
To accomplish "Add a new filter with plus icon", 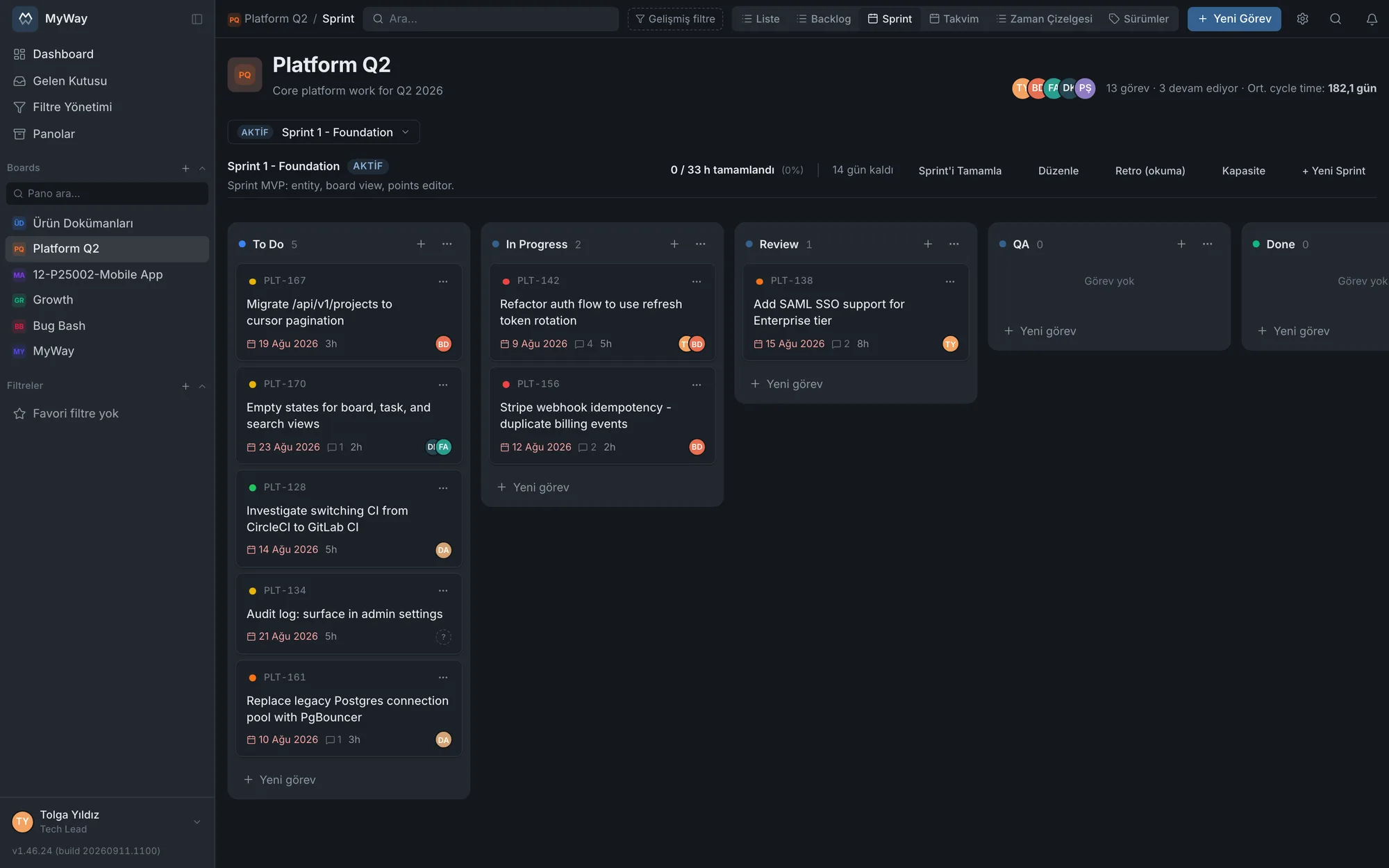I will point(185,386).
